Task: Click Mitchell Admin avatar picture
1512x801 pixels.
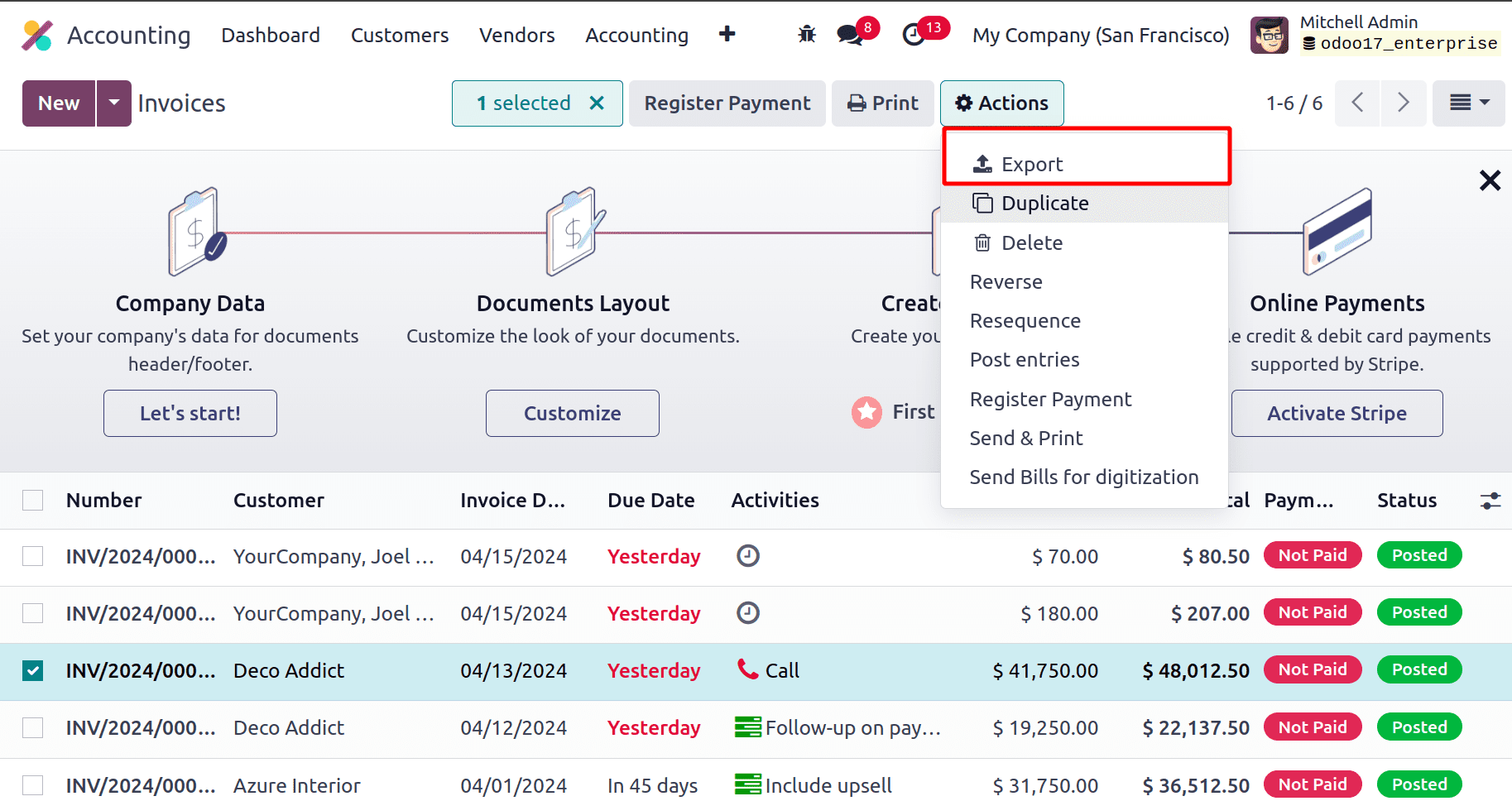Action: point(1270,35)
